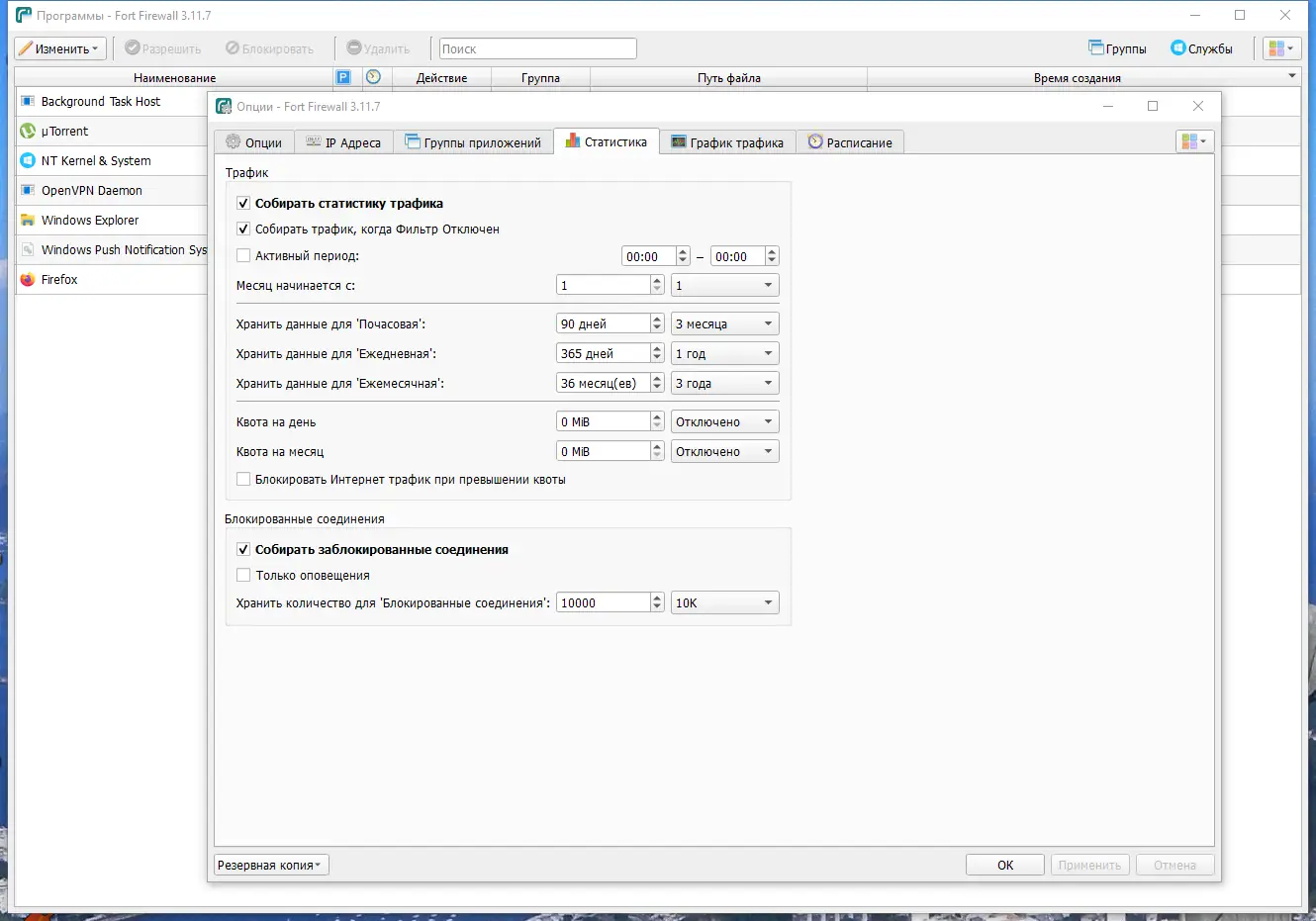Click the 'Поиск' search field
Image resolution: width=1316 pixels, height=921 pixels.
pyautogui.click(x=537, y=48)
